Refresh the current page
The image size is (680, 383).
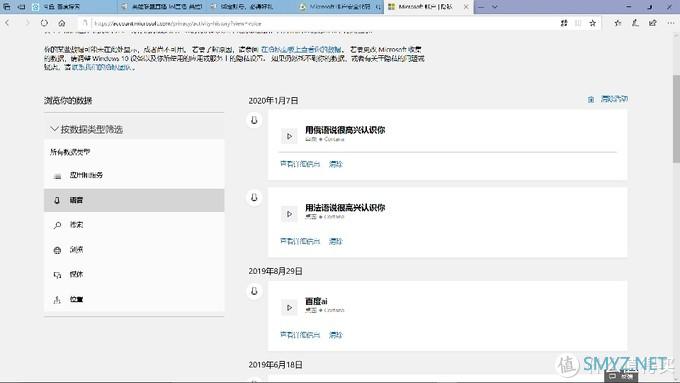click(x=44, y=23)
